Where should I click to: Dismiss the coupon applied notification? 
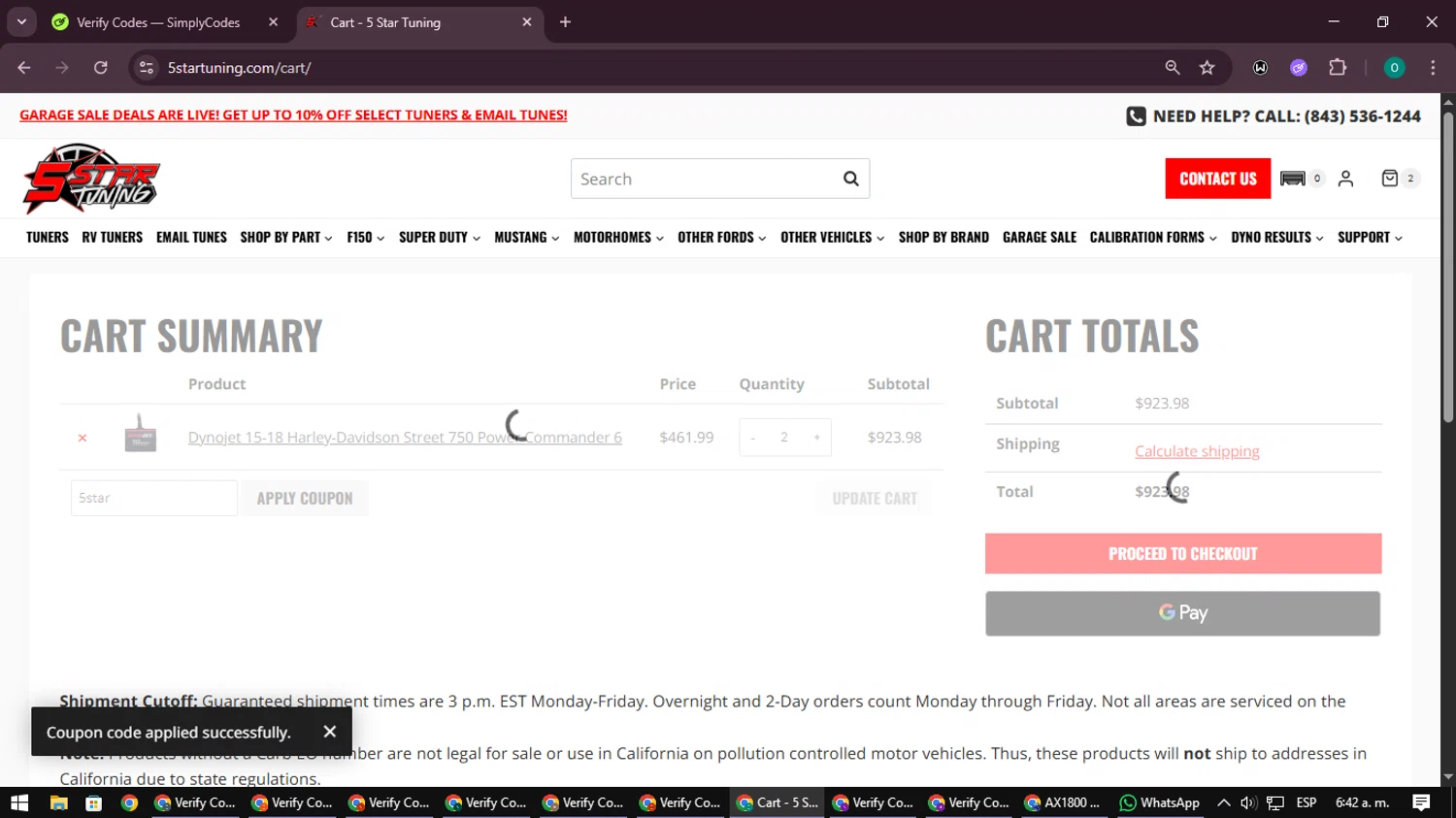330,732
